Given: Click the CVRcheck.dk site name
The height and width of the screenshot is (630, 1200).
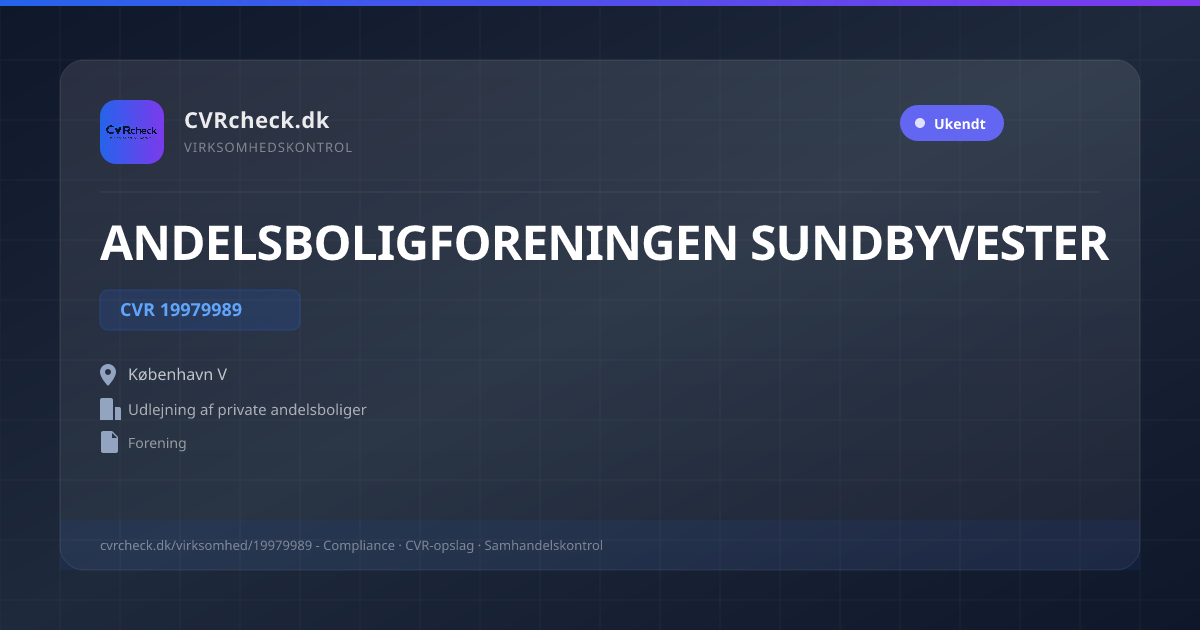Looking at the screenshot, I should coord(257,120).
